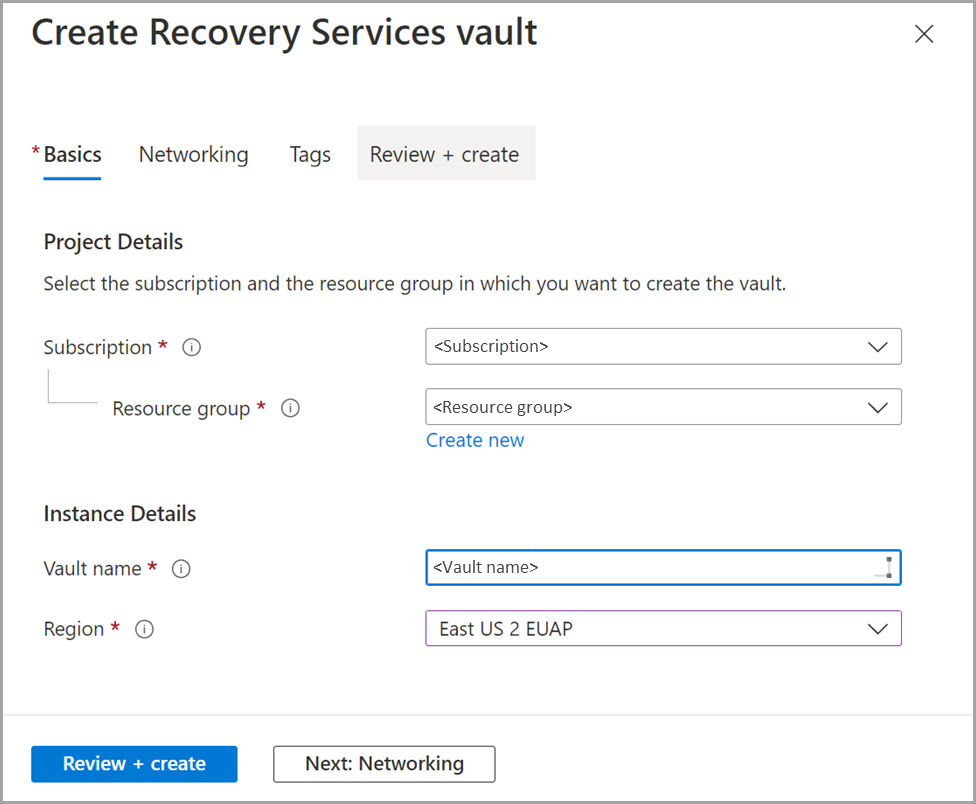Click the X icon to close the pane
976x804 pixels.
click(923, 33)
